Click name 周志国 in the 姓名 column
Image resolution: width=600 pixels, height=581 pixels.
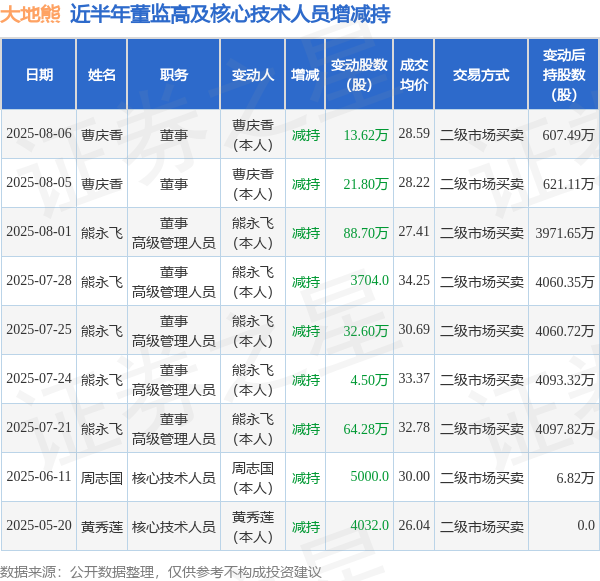[102, 478]
